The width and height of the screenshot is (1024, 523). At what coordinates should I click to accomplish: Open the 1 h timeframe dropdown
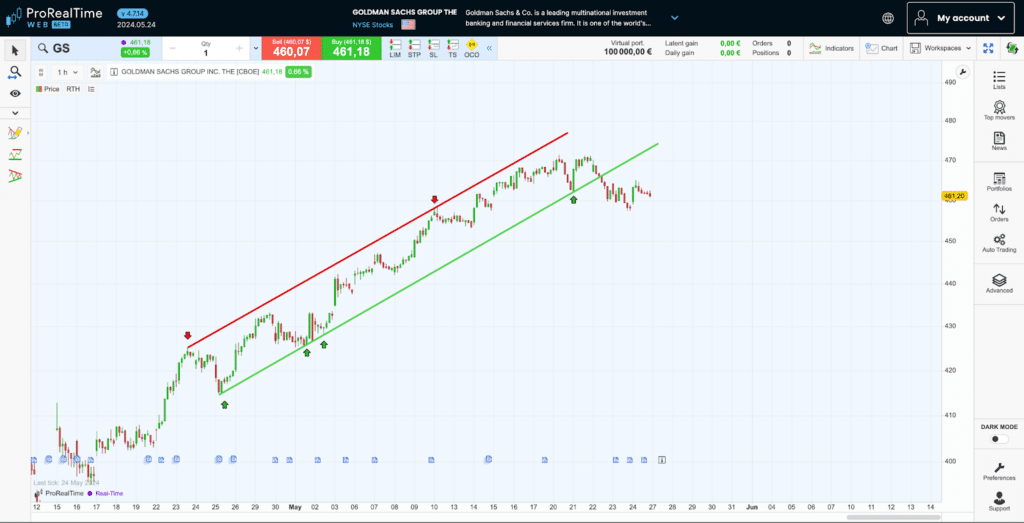[67, 72]
